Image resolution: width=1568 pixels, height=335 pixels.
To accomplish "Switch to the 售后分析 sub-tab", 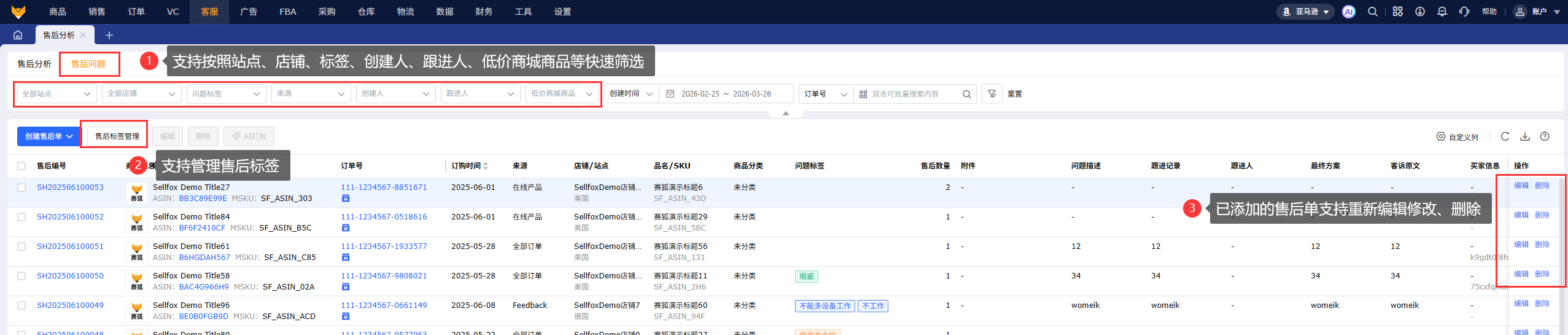I will click(x=34, y=64).
